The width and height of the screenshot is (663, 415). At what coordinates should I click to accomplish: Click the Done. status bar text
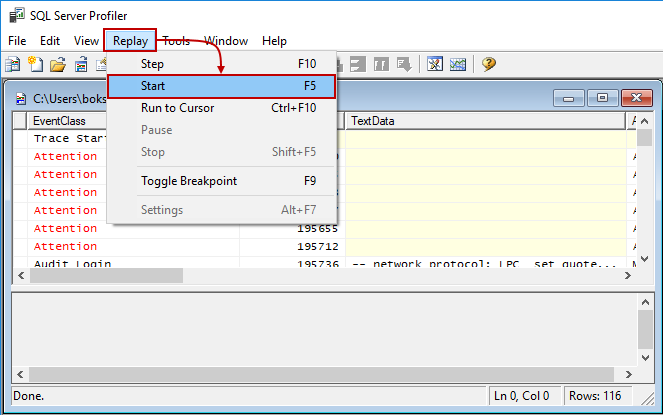pos(29,396)
